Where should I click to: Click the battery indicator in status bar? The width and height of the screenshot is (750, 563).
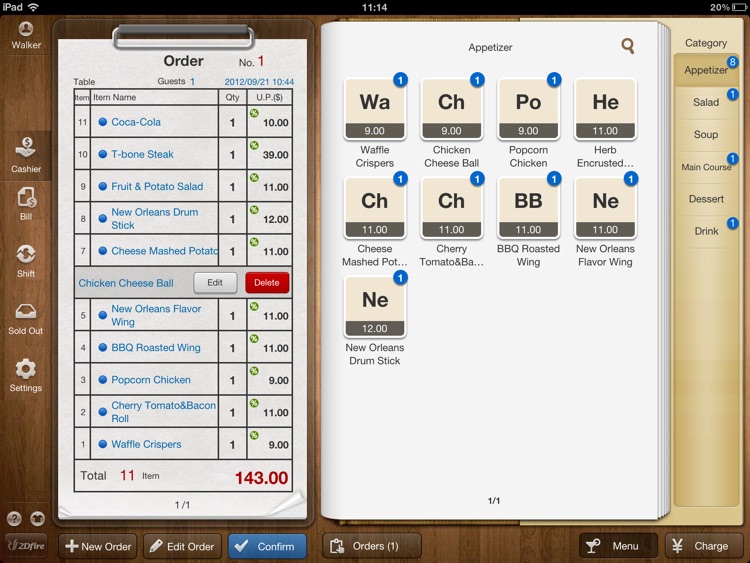click(739, 7)
